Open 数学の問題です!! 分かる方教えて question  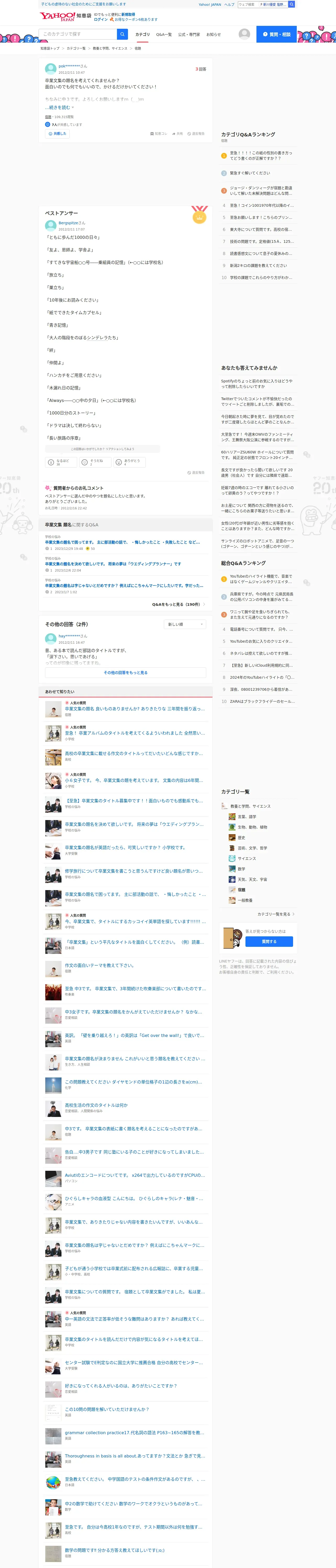115,1550
